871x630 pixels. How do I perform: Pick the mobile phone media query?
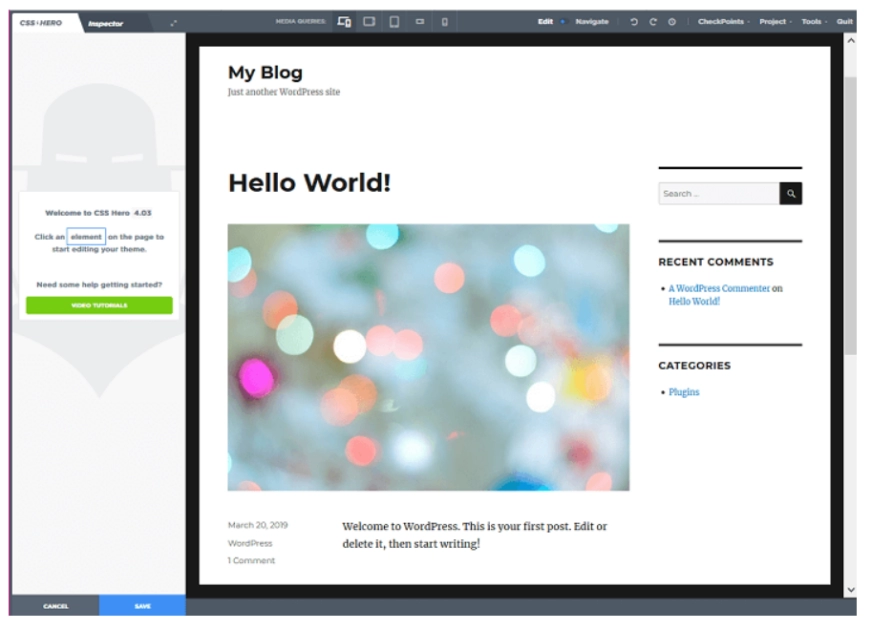[445, 22]
